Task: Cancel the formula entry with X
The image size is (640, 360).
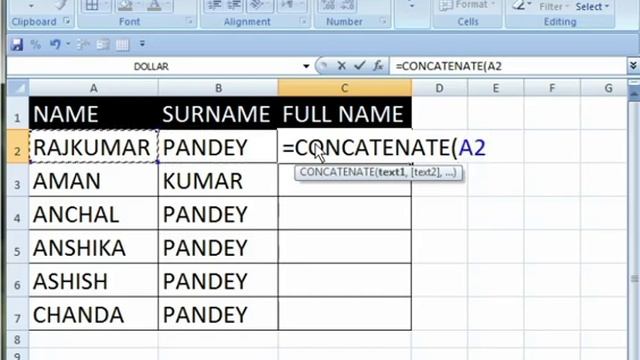Action: [x=342, y=65]
